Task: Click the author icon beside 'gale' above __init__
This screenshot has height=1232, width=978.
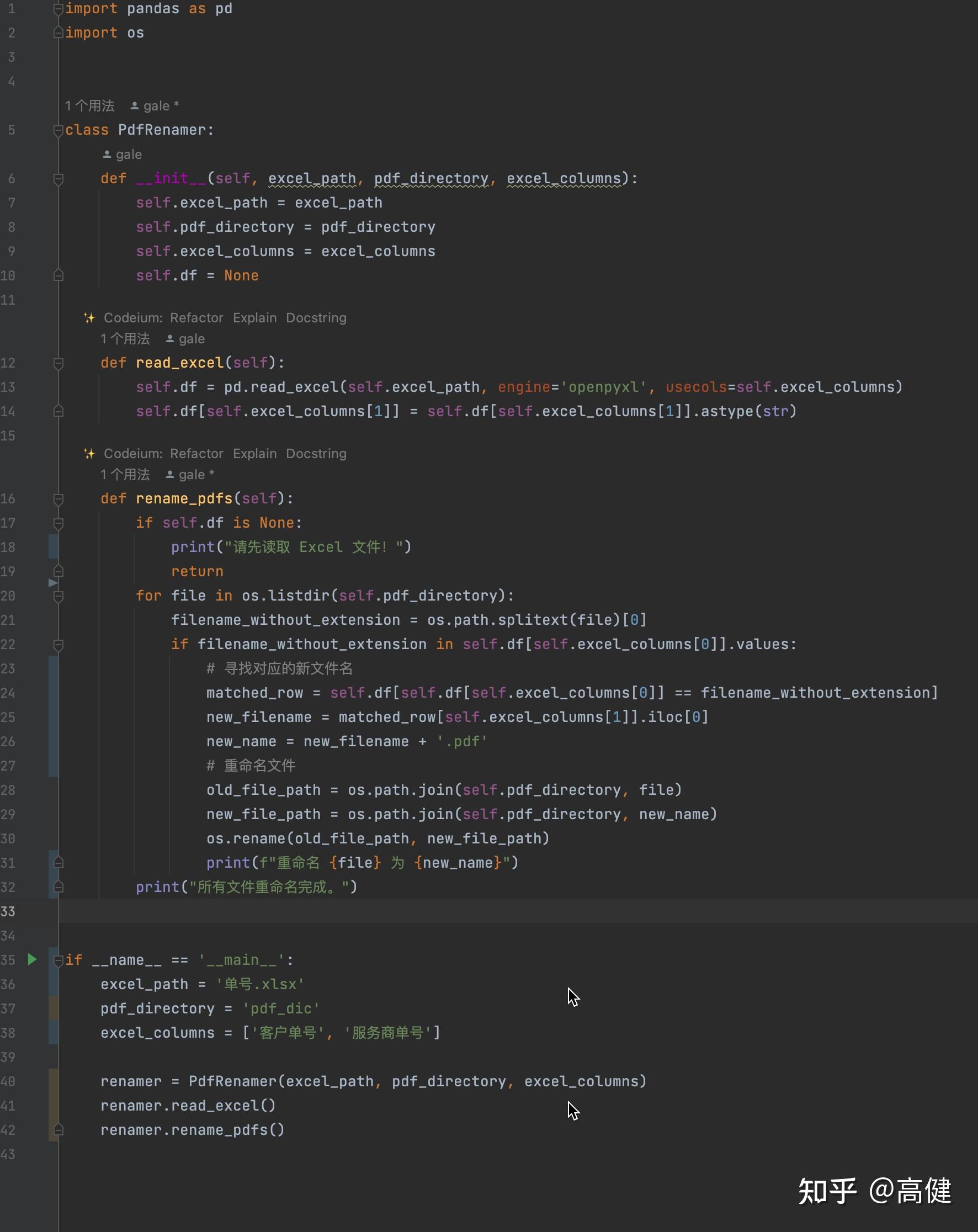Action: [x=107, y=155]
